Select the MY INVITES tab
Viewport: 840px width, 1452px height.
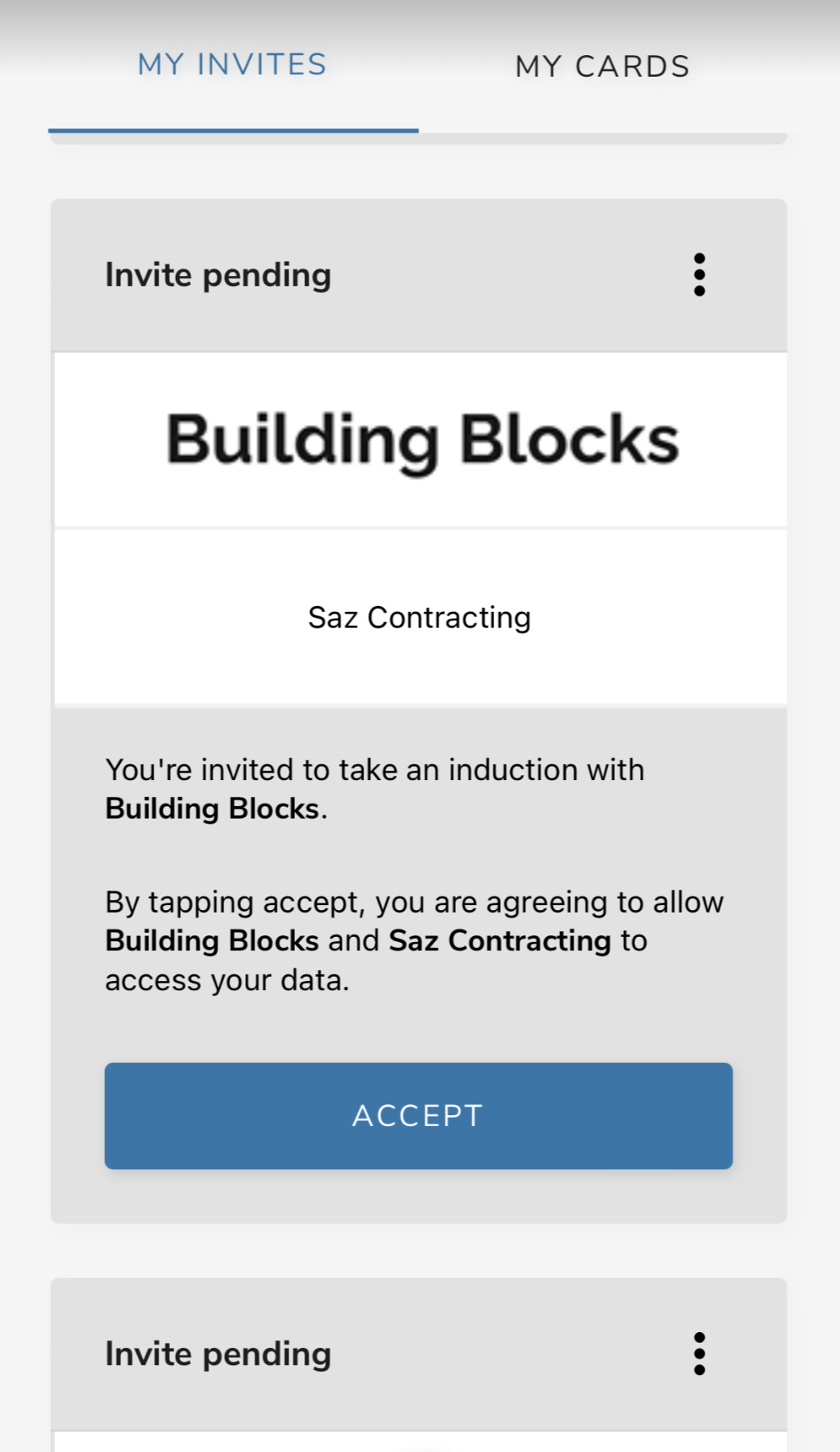(232, 65)
